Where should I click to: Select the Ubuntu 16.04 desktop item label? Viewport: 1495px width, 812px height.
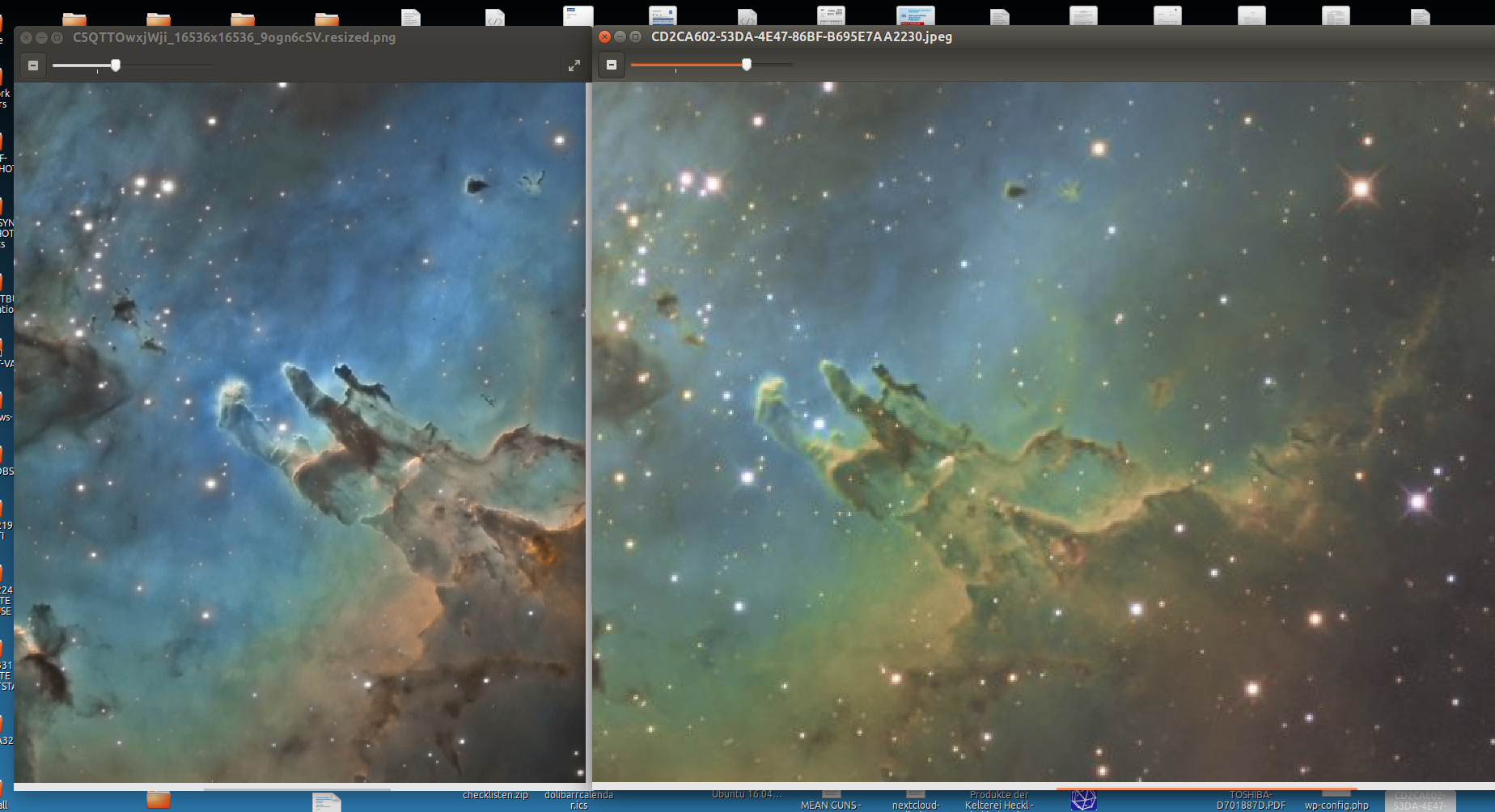pos(747,794)
